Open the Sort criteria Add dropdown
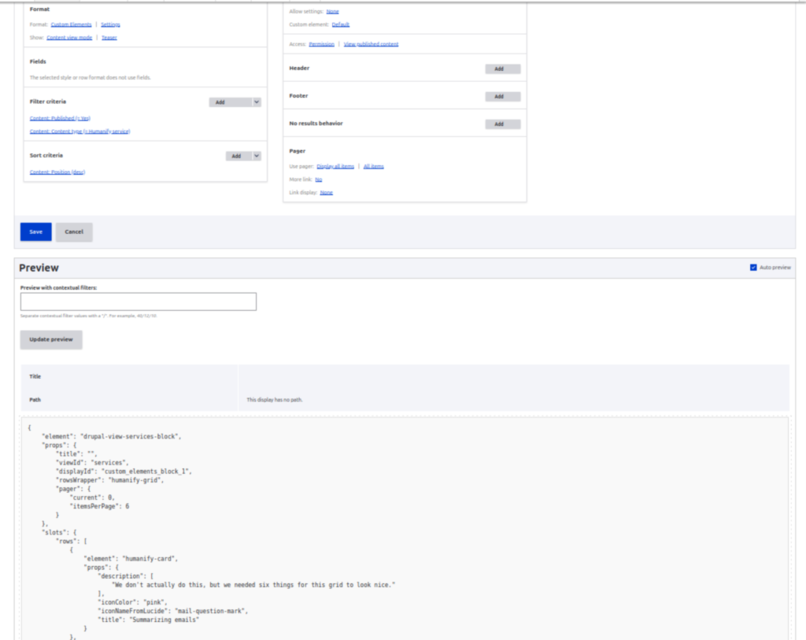 [x=236, y=156]
